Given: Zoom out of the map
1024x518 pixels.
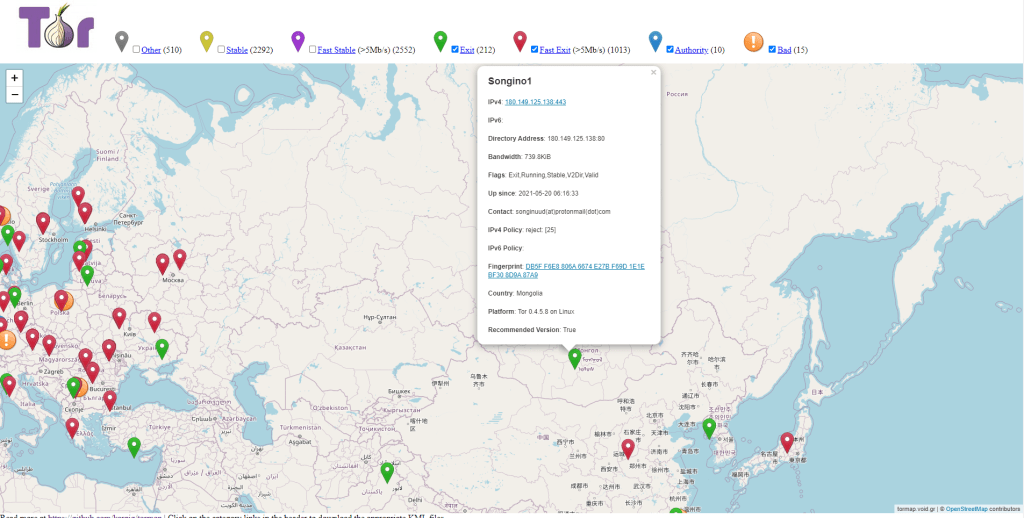Looking at the screenshot, I should (x=14, y=95).
